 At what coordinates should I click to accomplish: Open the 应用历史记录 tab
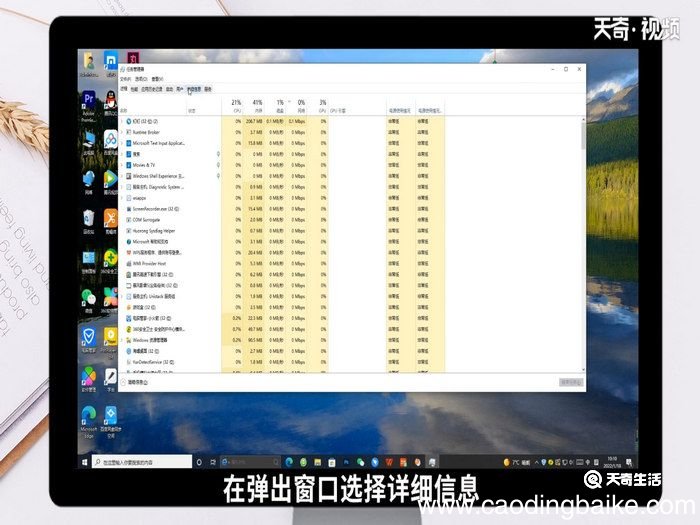(152, 89)
